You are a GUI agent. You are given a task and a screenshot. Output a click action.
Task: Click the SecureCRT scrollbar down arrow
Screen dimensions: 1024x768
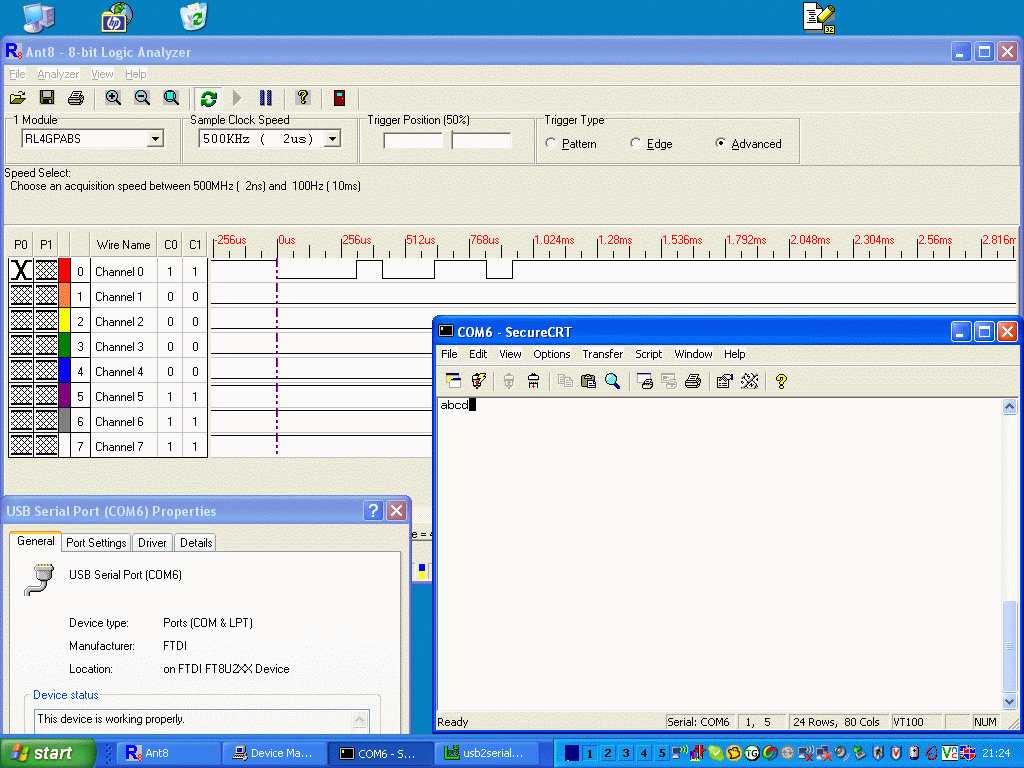1009,701
